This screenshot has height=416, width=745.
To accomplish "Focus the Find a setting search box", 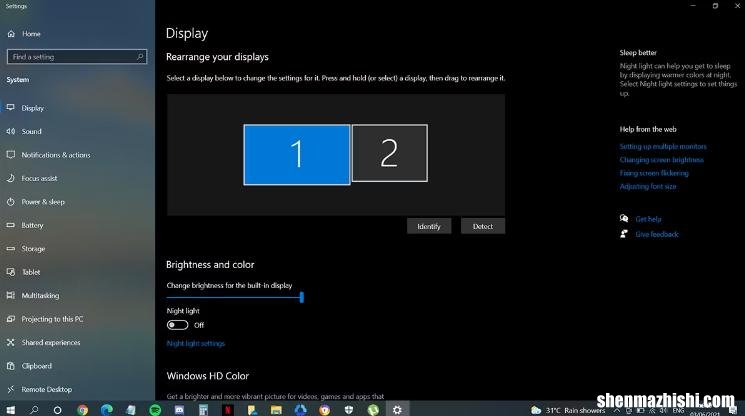I will [77, 57].
